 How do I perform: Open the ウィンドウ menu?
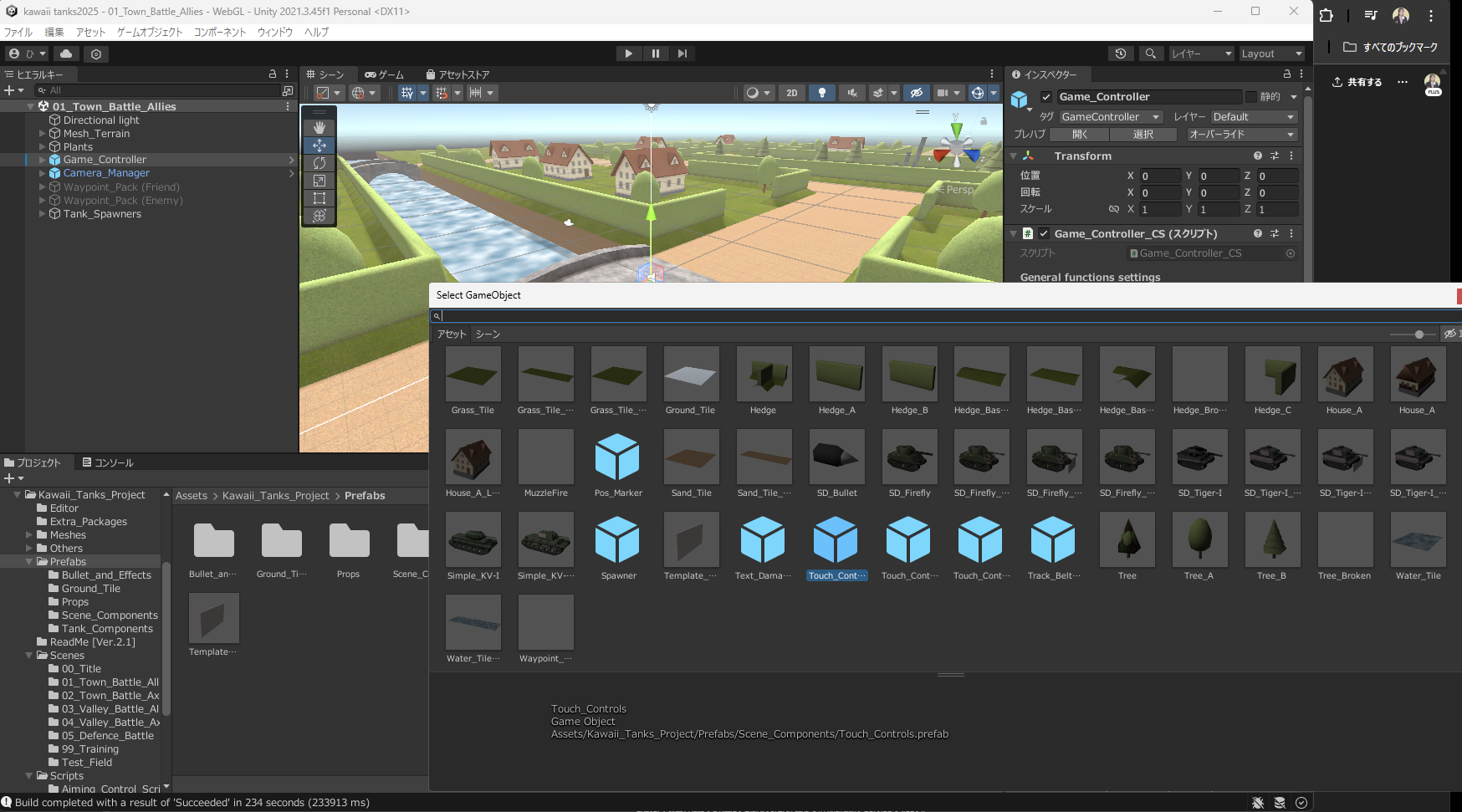(x=274, y=32)
